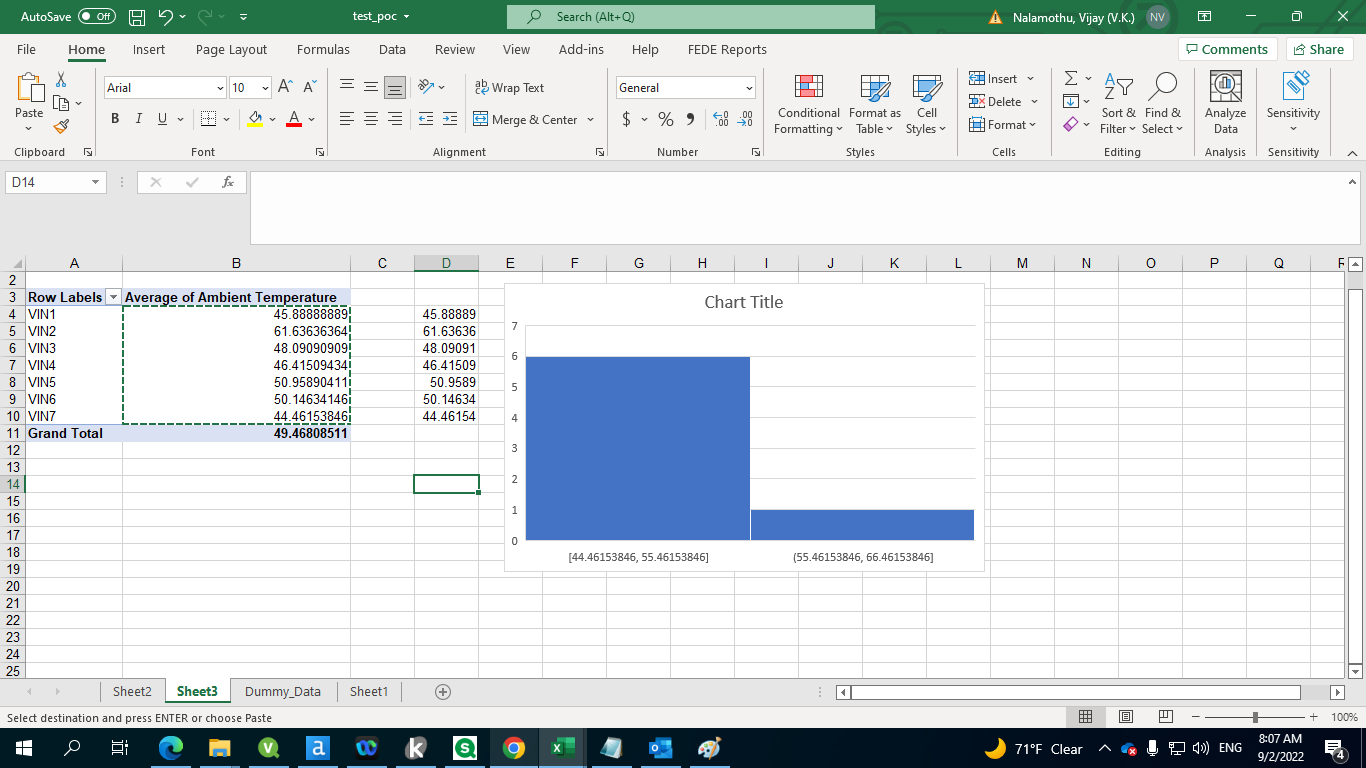Toggle italic formatting

(138, 118)
